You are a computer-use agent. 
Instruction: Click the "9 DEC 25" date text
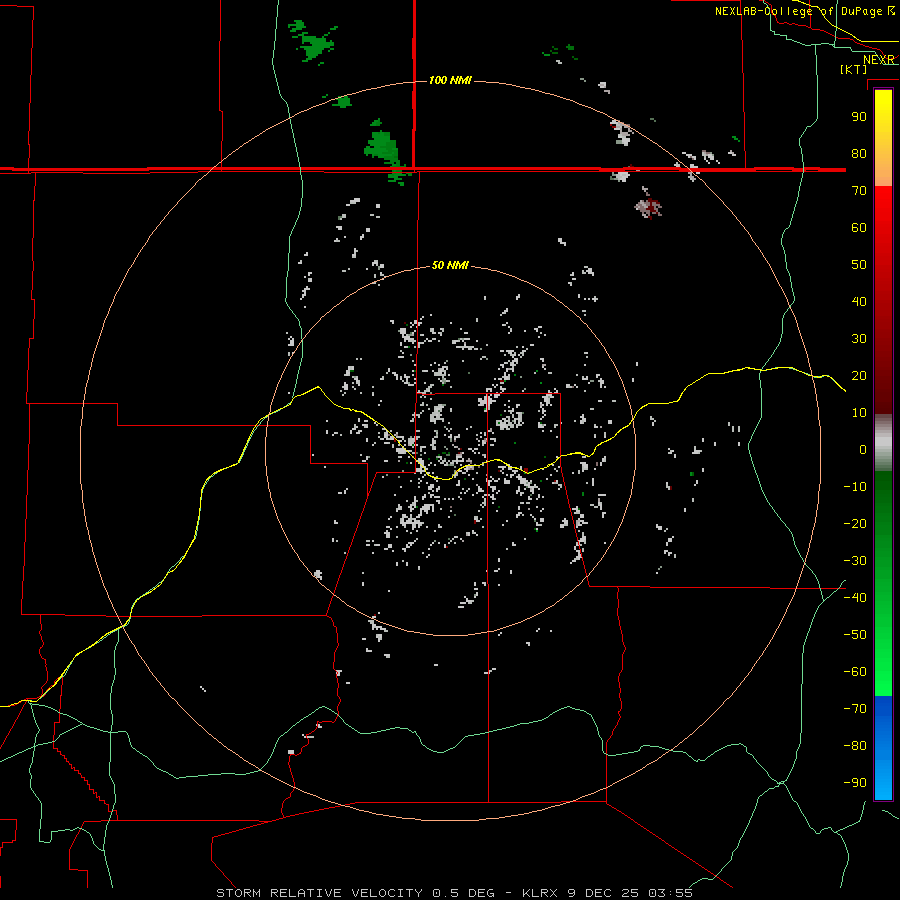(x=603, y=893)
